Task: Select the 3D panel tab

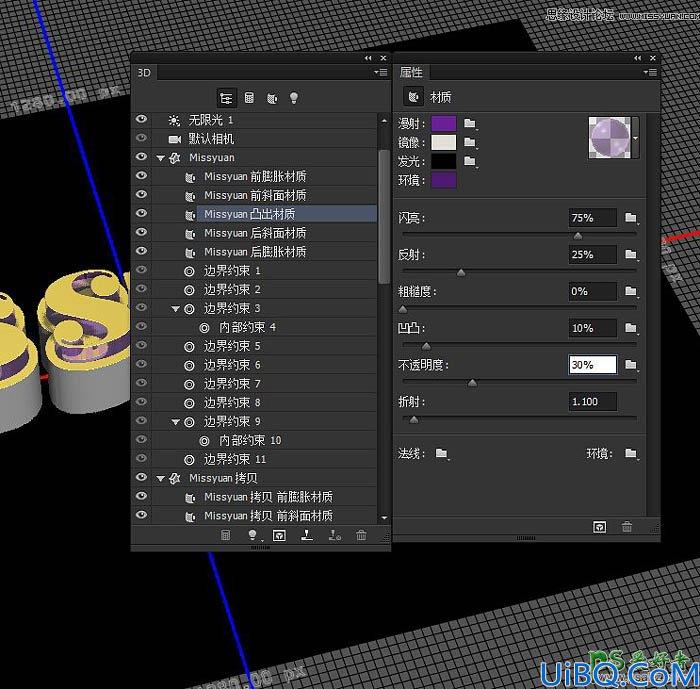Action: pyautogui.click(x=144, y=73)
